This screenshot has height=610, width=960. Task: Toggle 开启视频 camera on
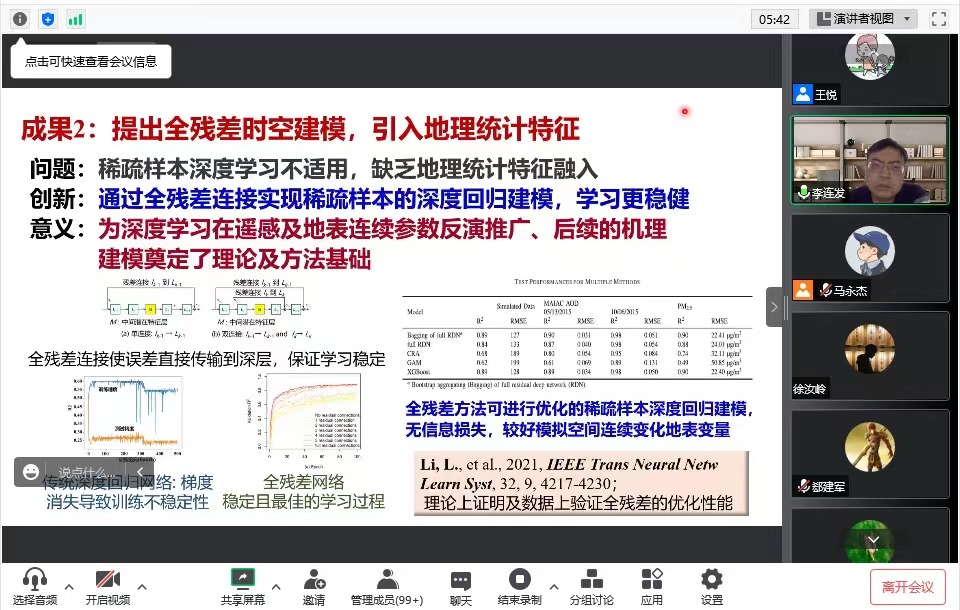click(x=107, y=587)
